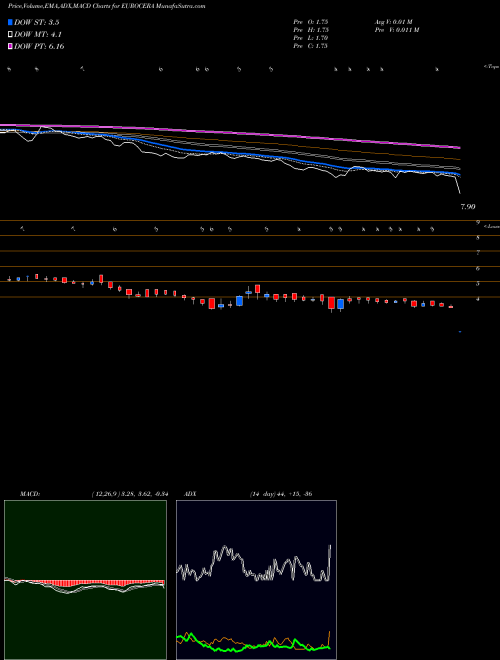
Task: Click the axis label 6 on price scale
Action: 478,268
